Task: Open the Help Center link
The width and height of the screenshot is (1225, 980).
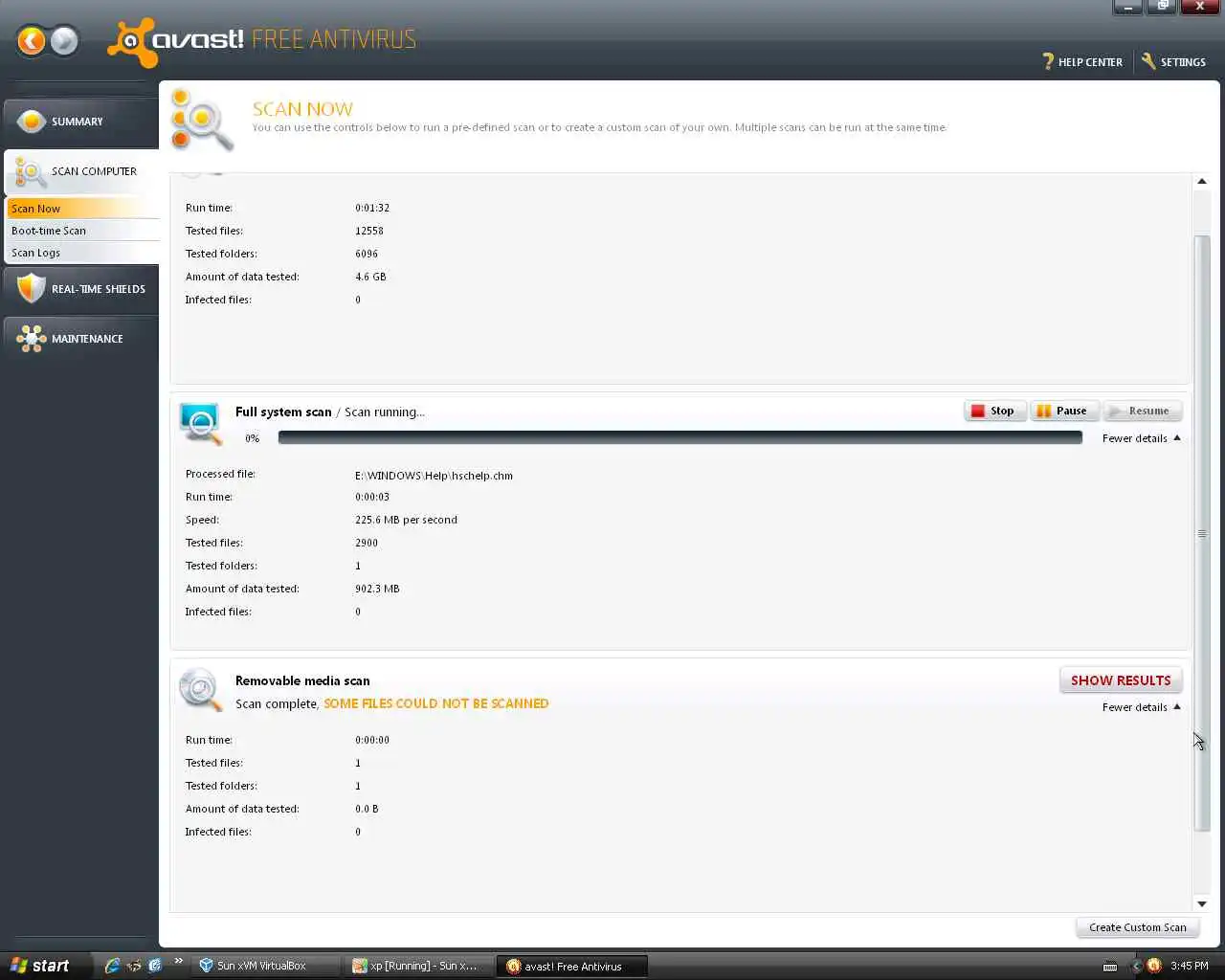Action: pos(1081,61)
